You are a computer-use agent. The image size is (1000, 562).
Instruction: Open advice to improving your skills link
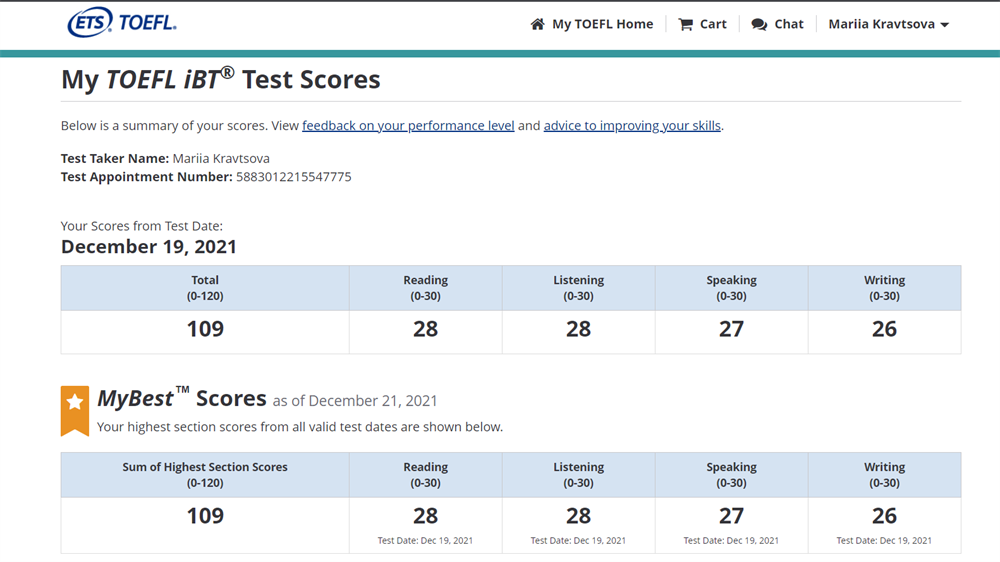tap(632, 126)
